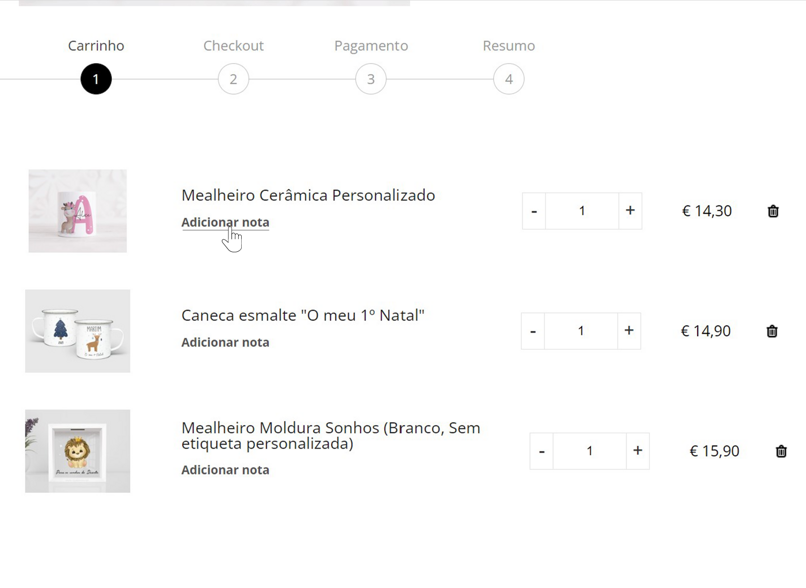This screenshot has height=588, width=806.
Task: Decrease quantity of Caneca esmalte mug
Action: coord(533,331)
